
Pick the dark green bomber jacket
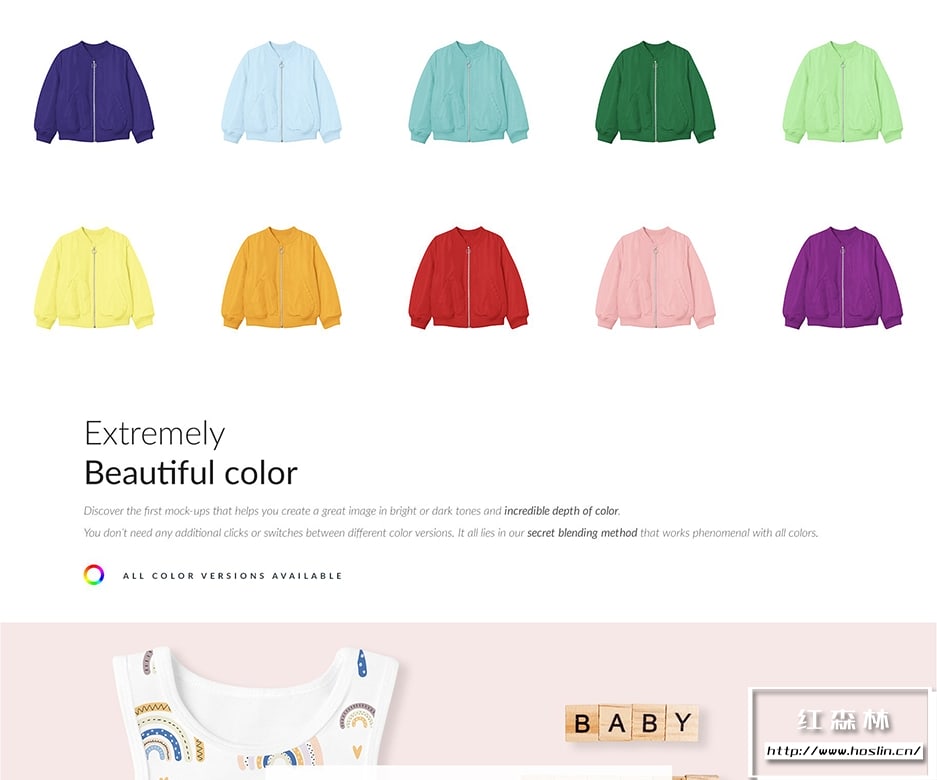pos(656,92)
